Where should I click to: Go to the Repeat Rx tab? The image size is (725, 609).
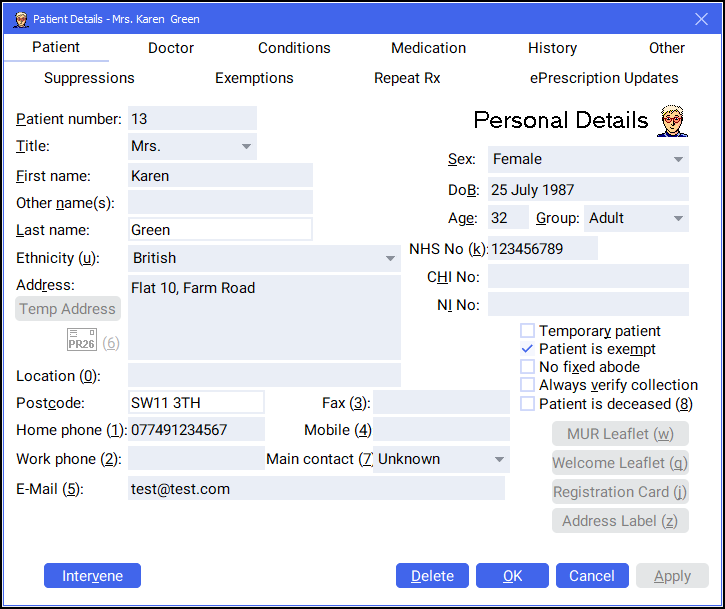[x=407, y=78]
